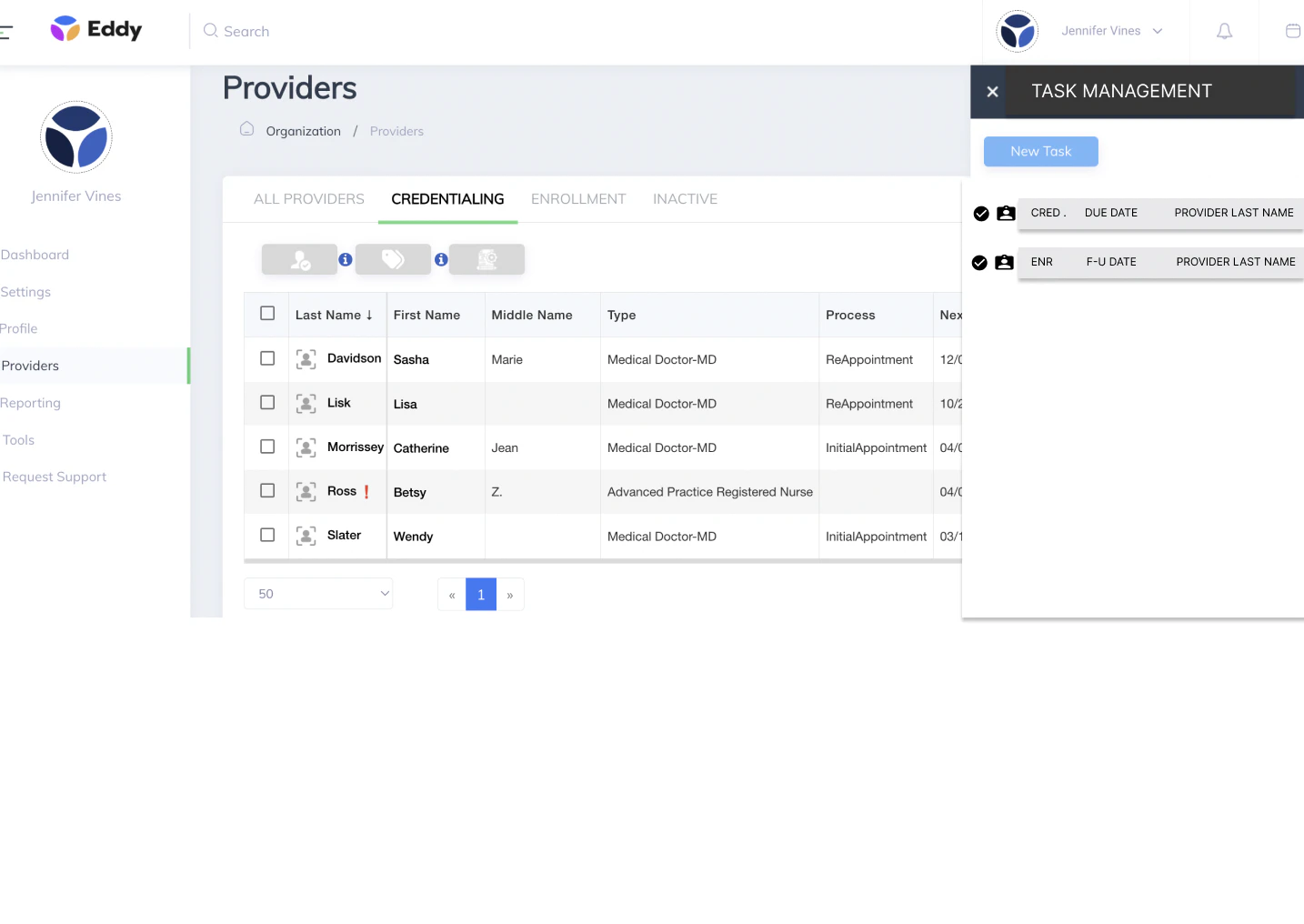Click the Organization home breadcrumb icon
This screenshot has width=1304, height=924.
[246, 129]
